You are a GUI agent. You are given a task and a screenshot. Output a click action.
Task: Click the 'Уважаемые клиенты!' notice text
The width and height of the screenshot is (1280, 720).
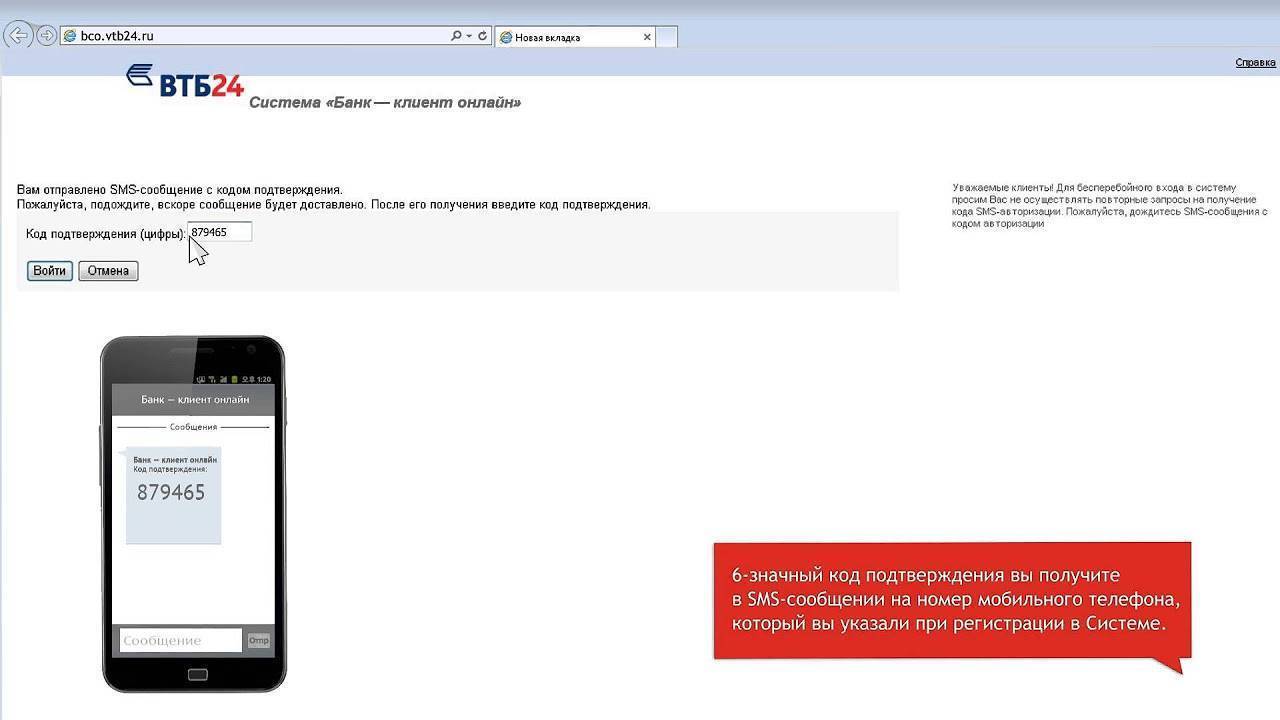[x=1110, y=206]
